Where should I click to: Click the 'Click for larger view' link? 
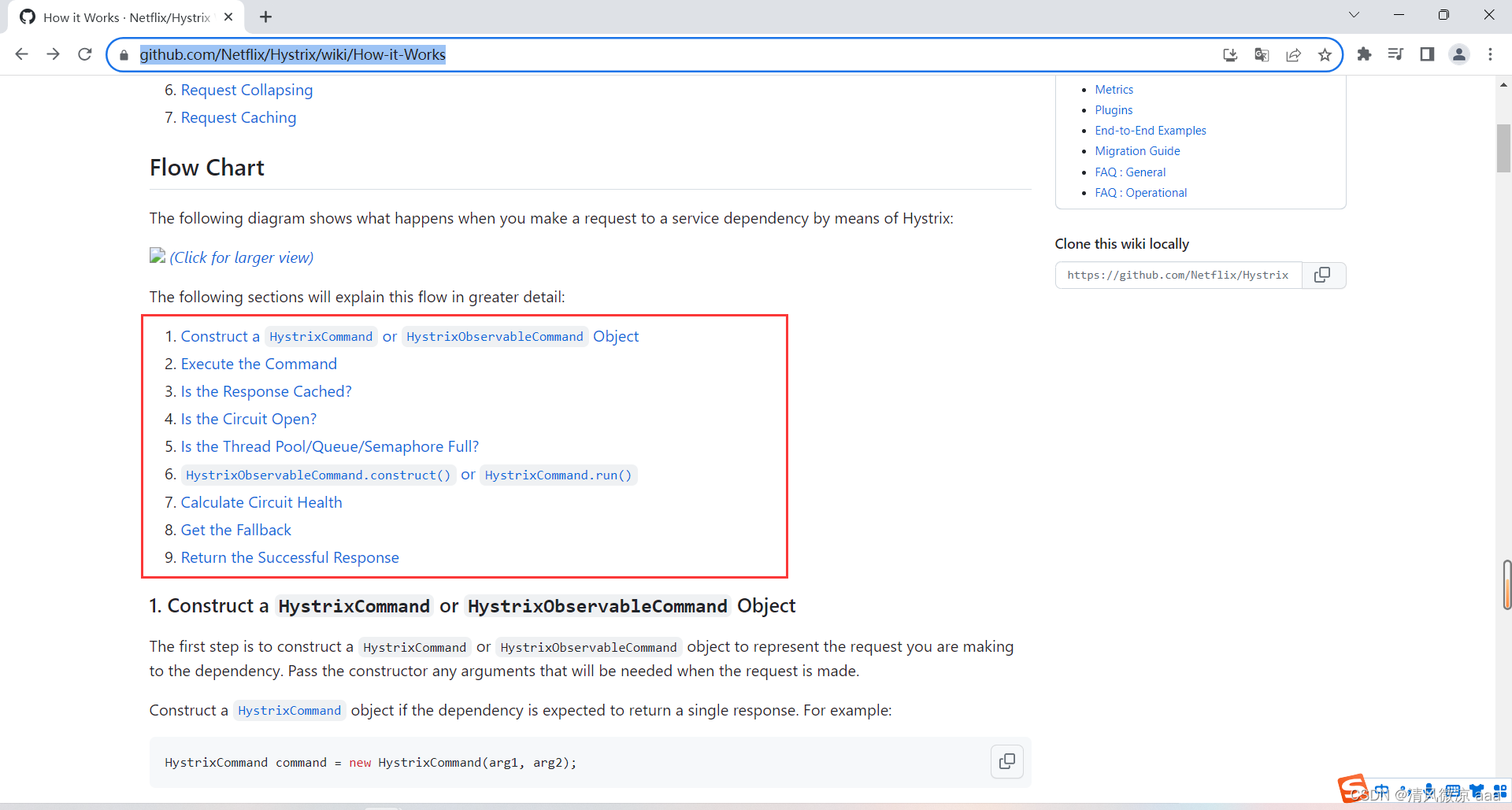click(241, 257)
